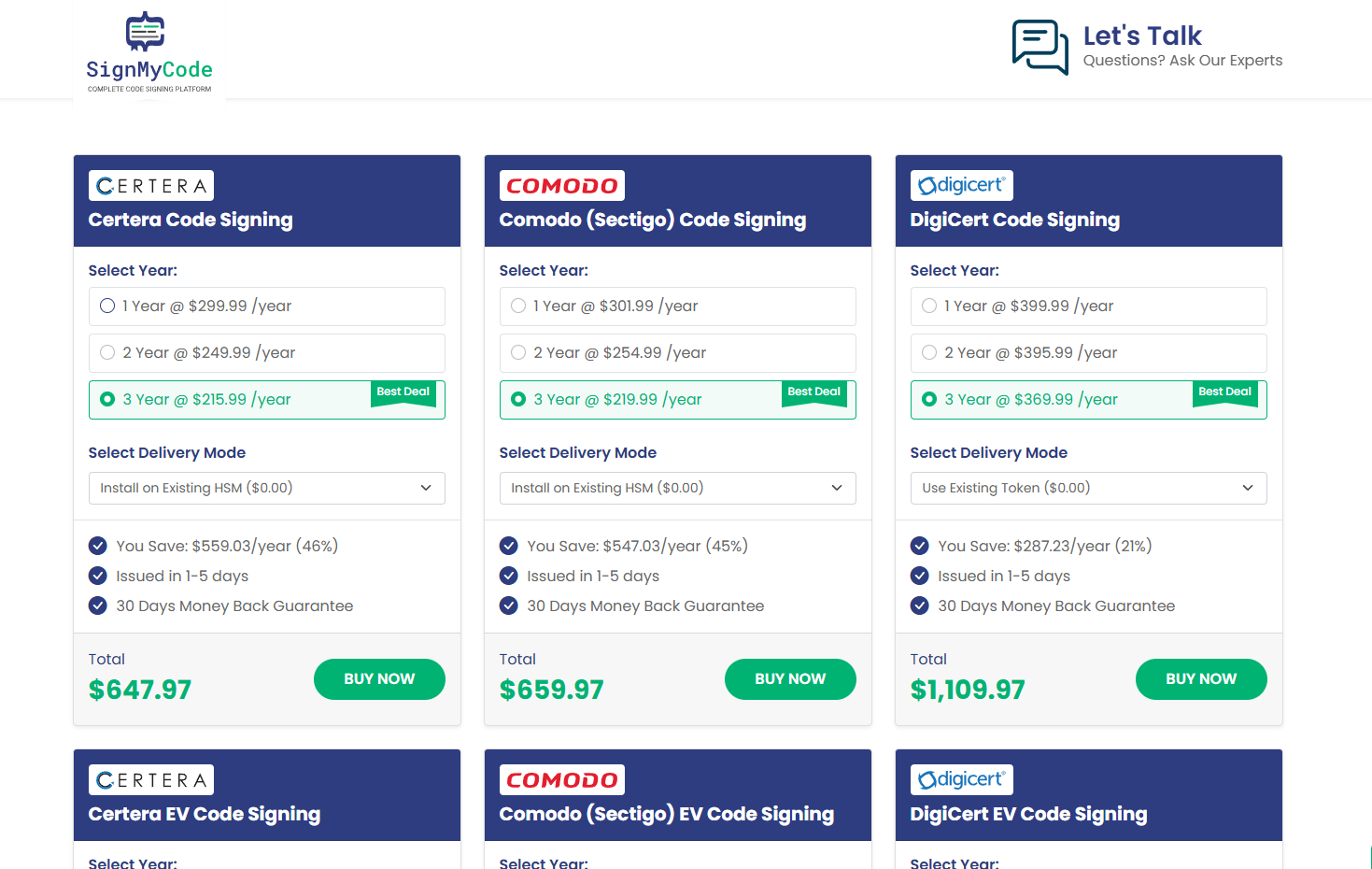Image resolution: width=1372 pixels, height=869 pixels.
Task: Click the DigiCert logo in the Code Signing card
Action: 962,185
